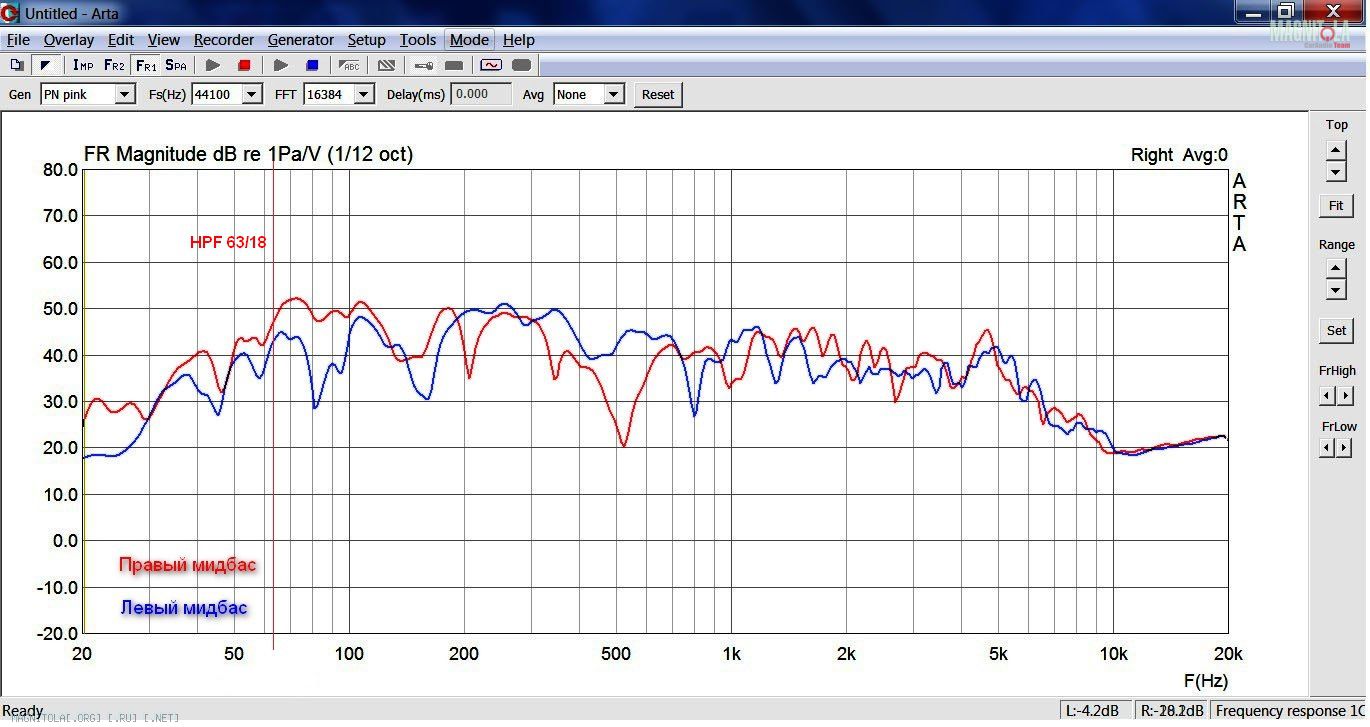Viewport: 1370px width, 727px height.
Task: Open the Overlay menu
Action: pos(68,40)
